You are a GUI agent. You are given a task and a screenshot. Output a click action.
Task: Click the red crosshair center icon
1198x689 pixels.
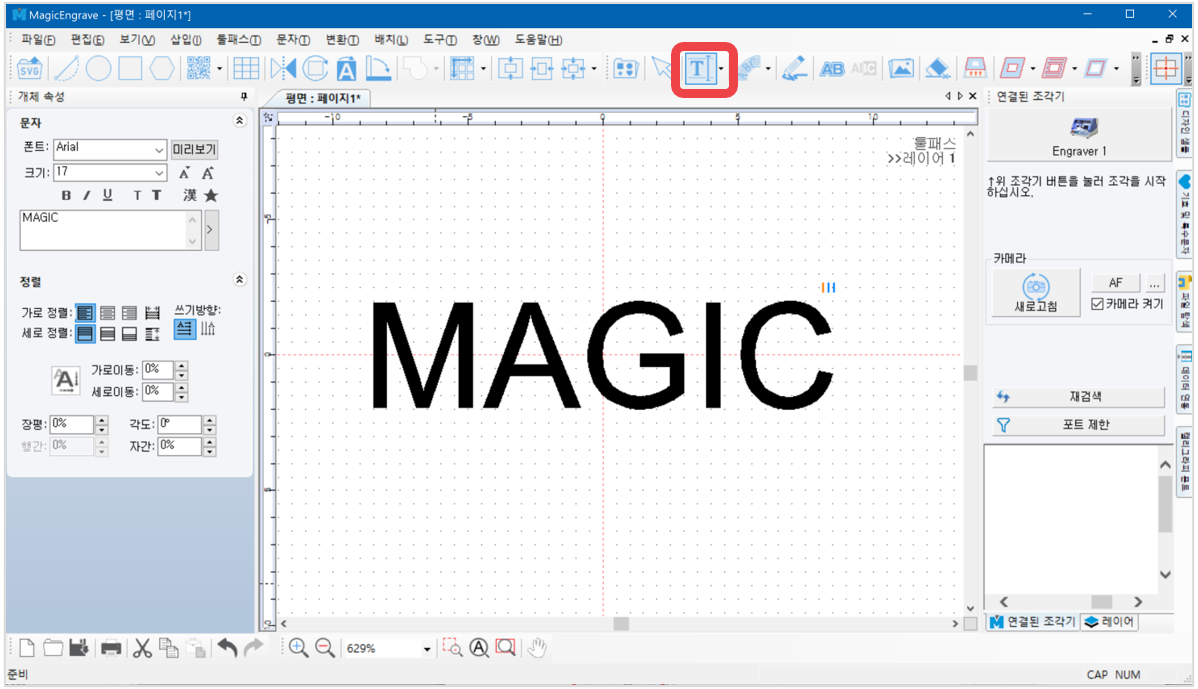tap(1166, 69)
